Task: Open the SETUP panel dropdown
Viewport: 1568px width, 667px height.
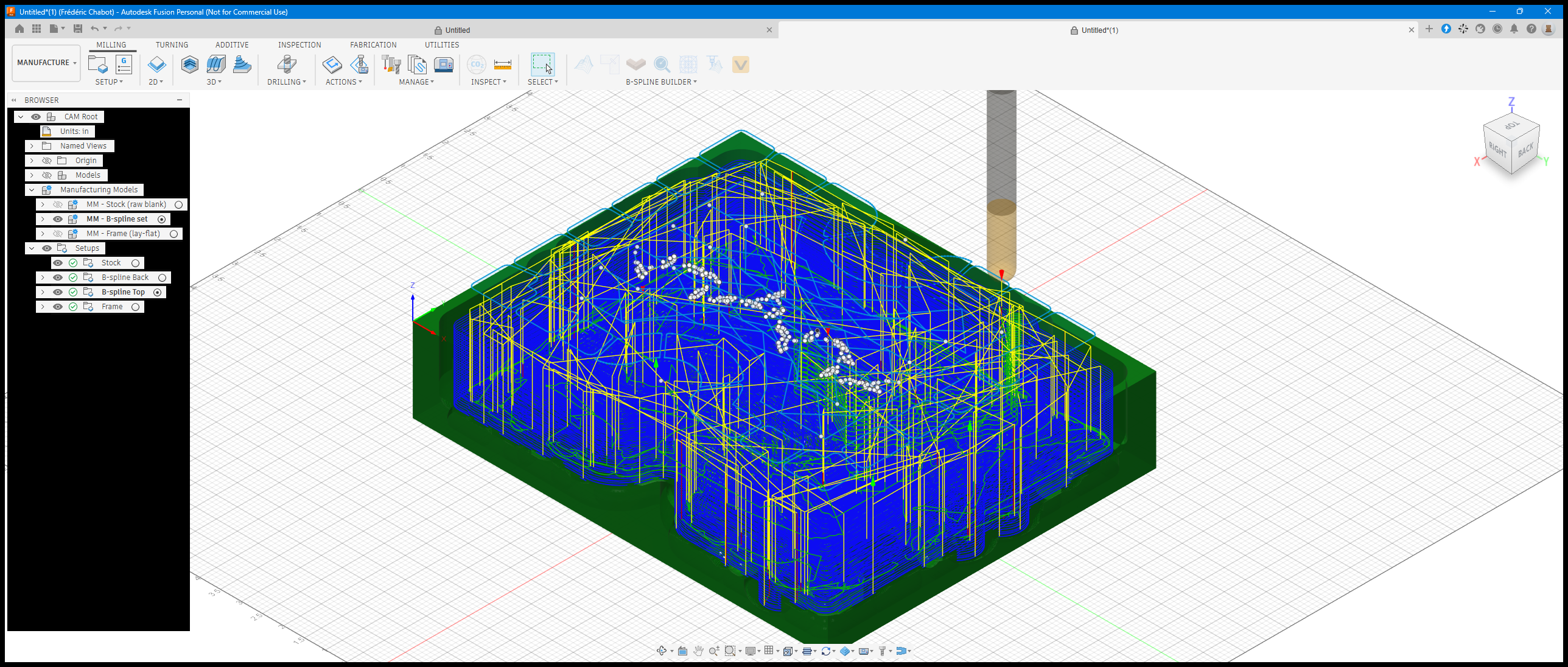Action: pyautogui.click(x=109, y=82)
